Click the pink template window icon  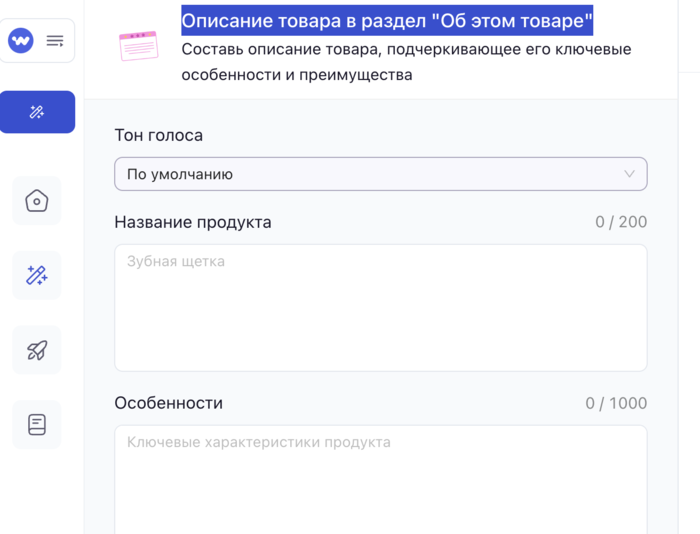138,46
